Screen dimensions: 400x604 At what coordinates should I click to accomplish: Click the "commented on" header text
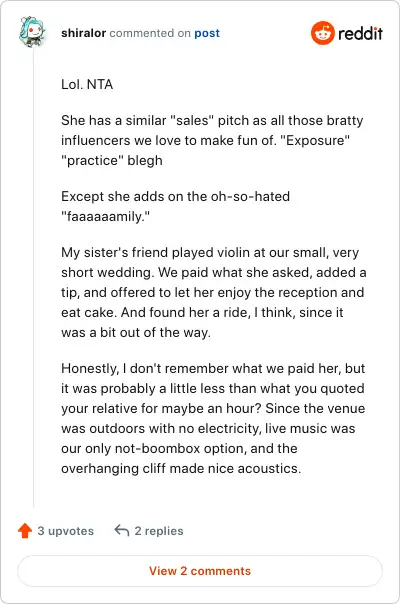pos(150,33)
